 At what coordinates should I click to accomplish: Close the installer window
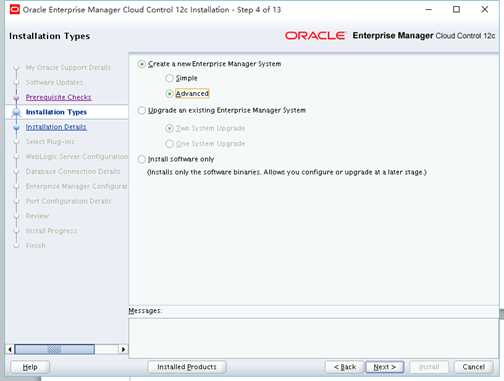tap(485, 10)
